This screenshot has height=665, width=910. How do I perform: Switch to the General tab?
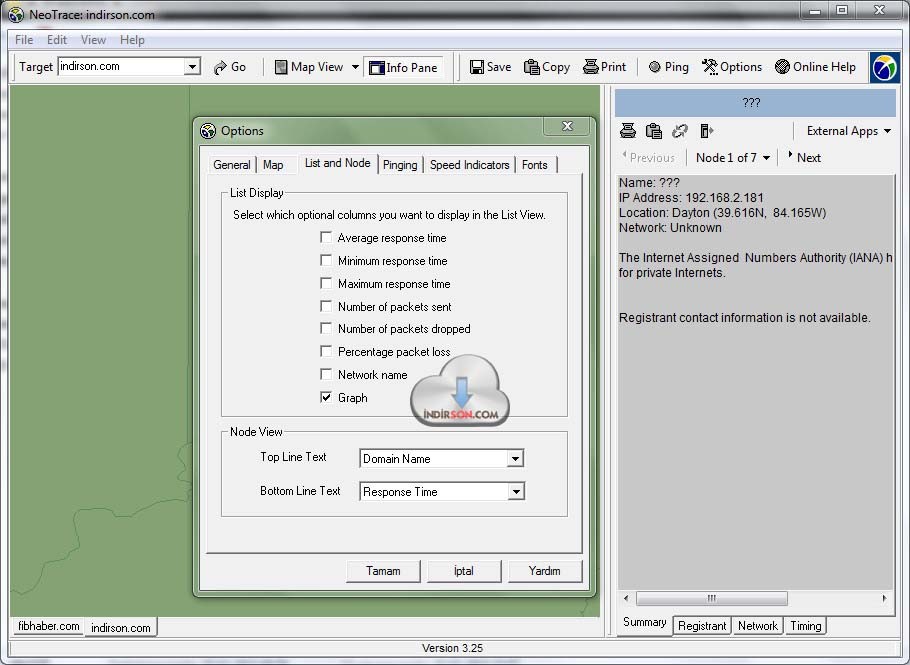pos(232,165)
